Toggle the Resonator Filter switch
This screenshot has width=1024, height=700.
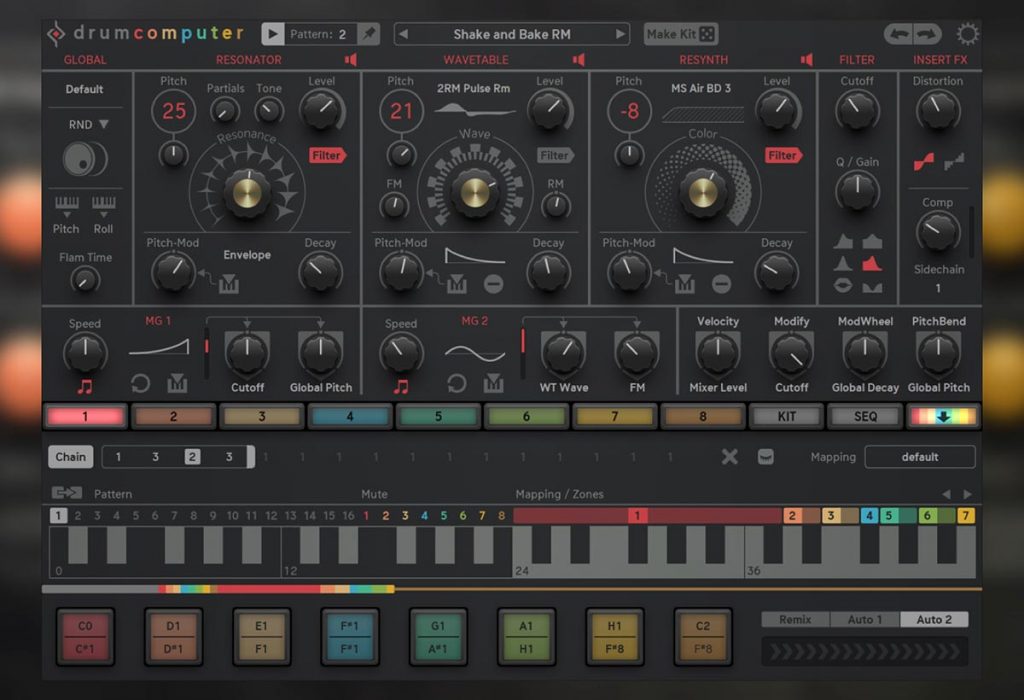point(326,155)
